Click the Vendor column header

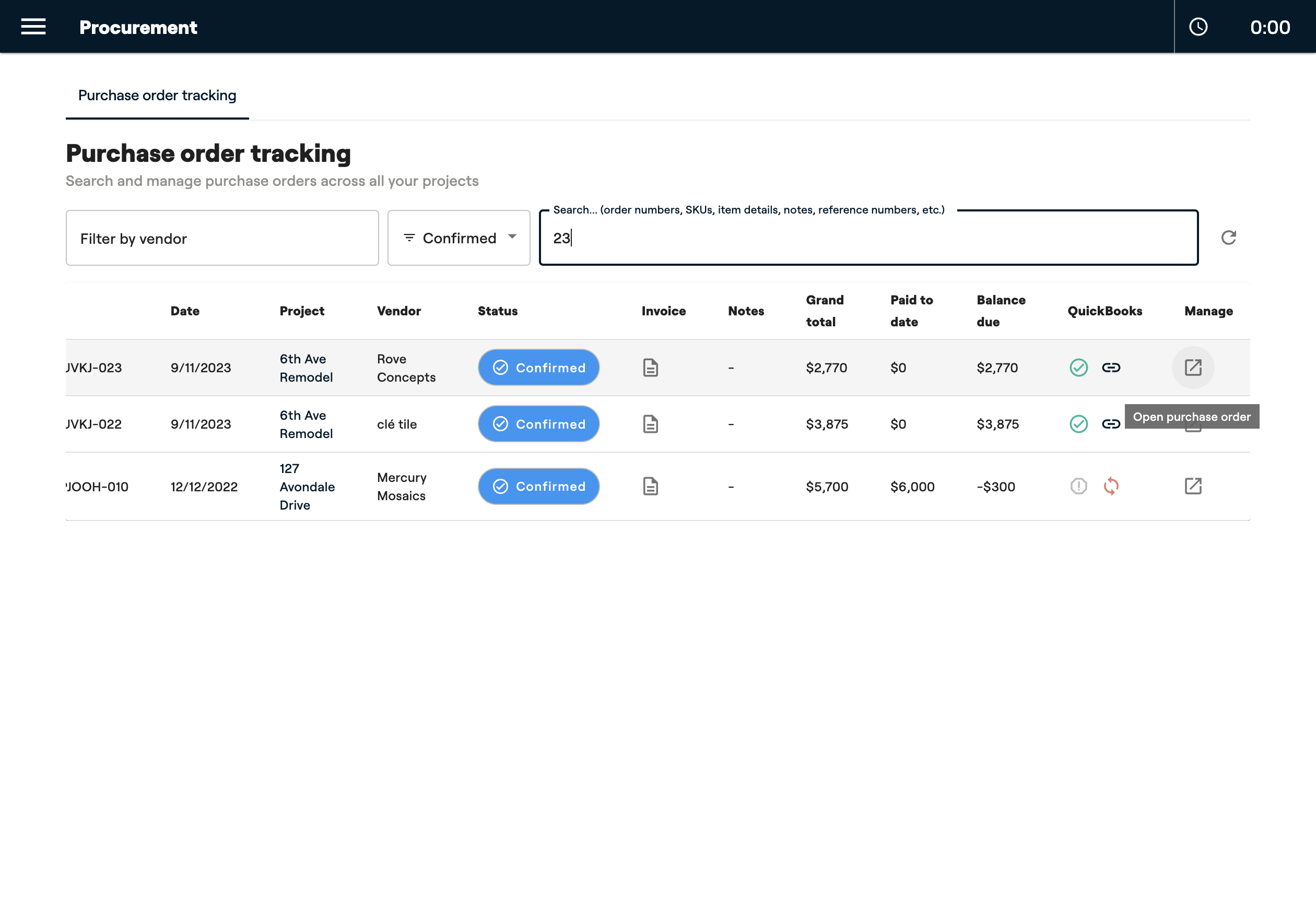click(399, 311)
